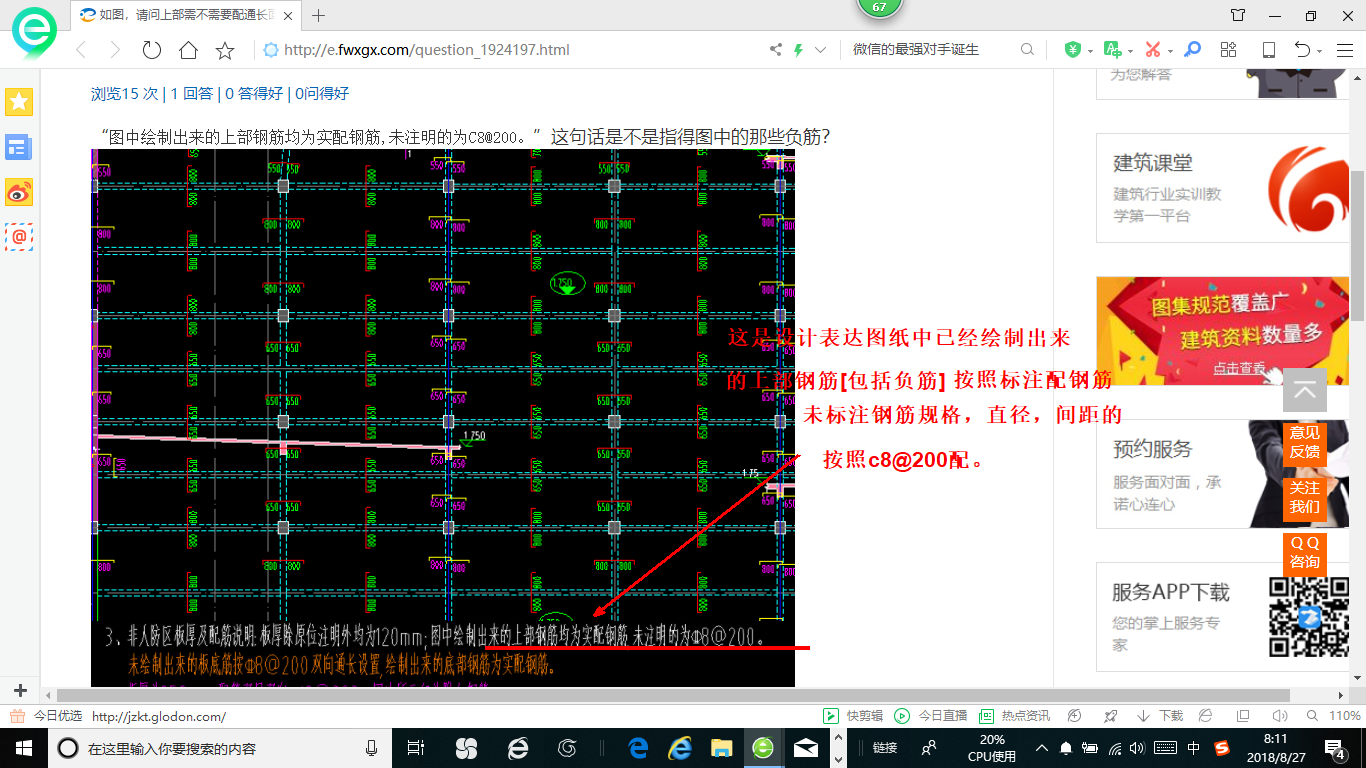This screenshot has height=768, width=1366.
Task: Click the mobile device icon in toolbar
Action: coord(1269,50)
